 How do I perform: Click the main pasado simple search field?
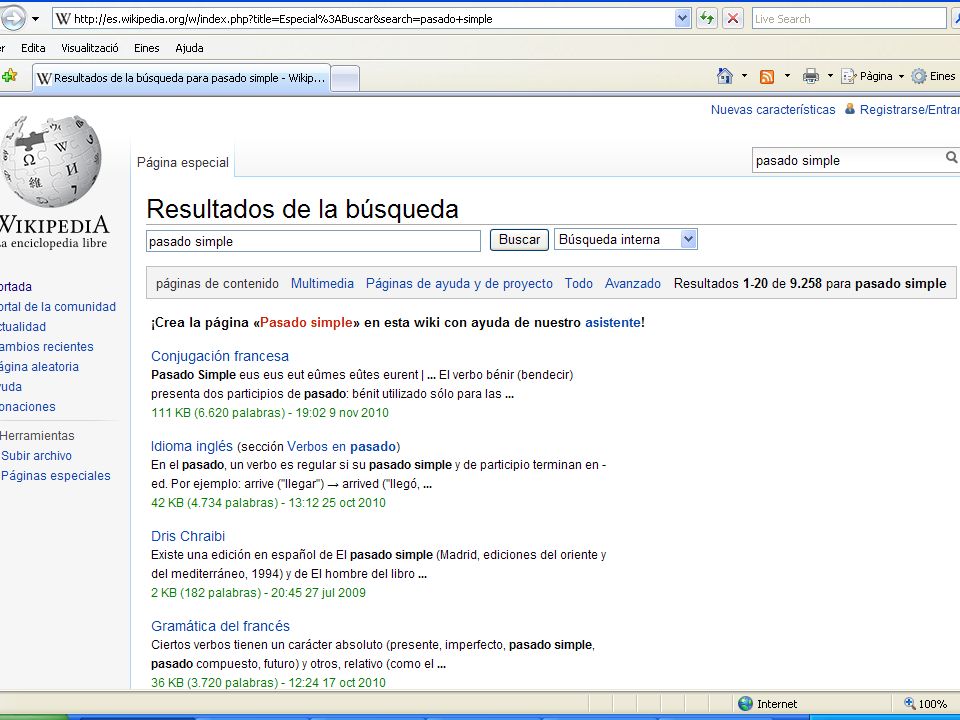[313, 241]
